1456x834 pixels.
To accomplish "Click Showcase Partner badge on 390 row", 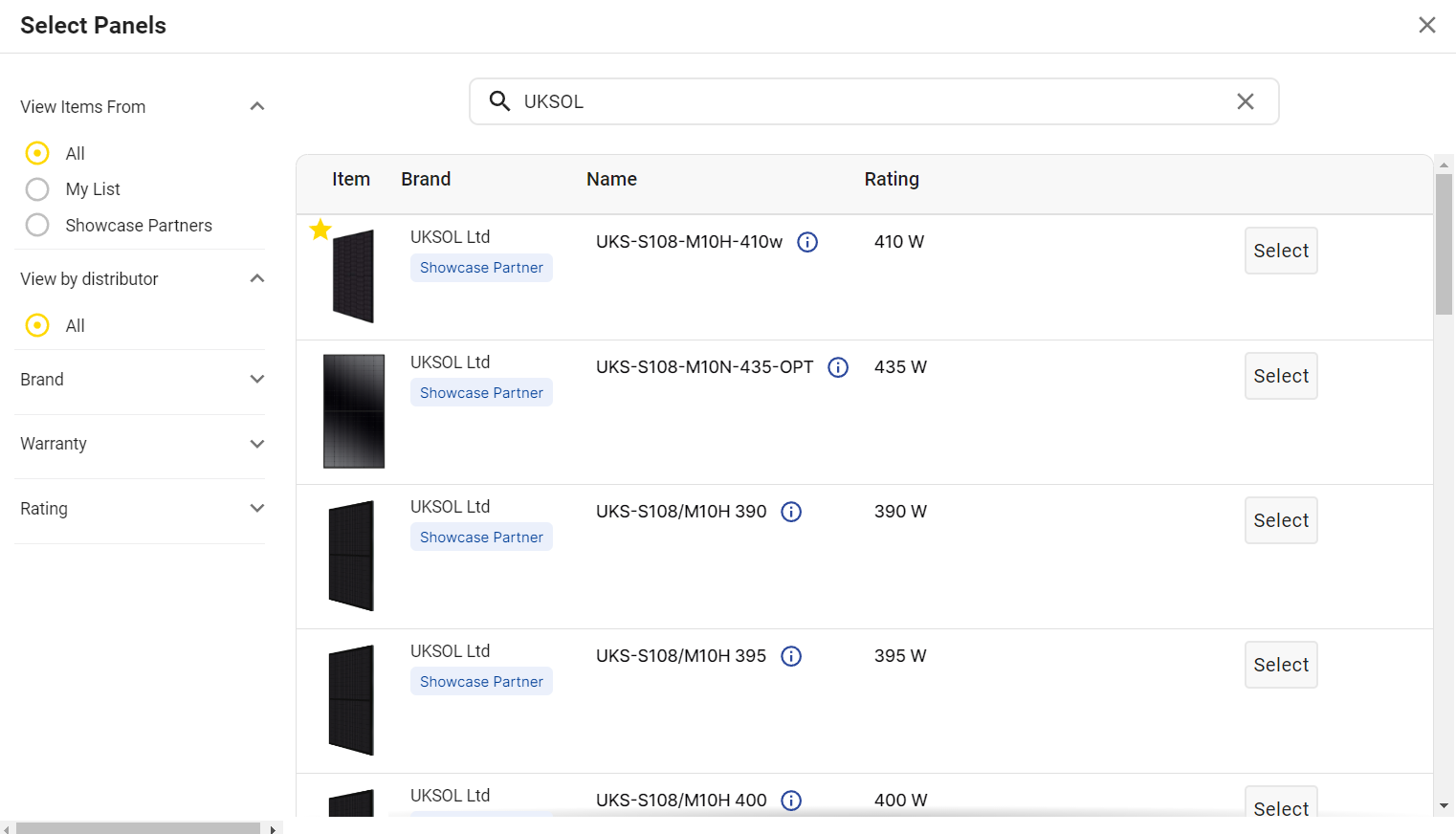I will tap(481, 538).
